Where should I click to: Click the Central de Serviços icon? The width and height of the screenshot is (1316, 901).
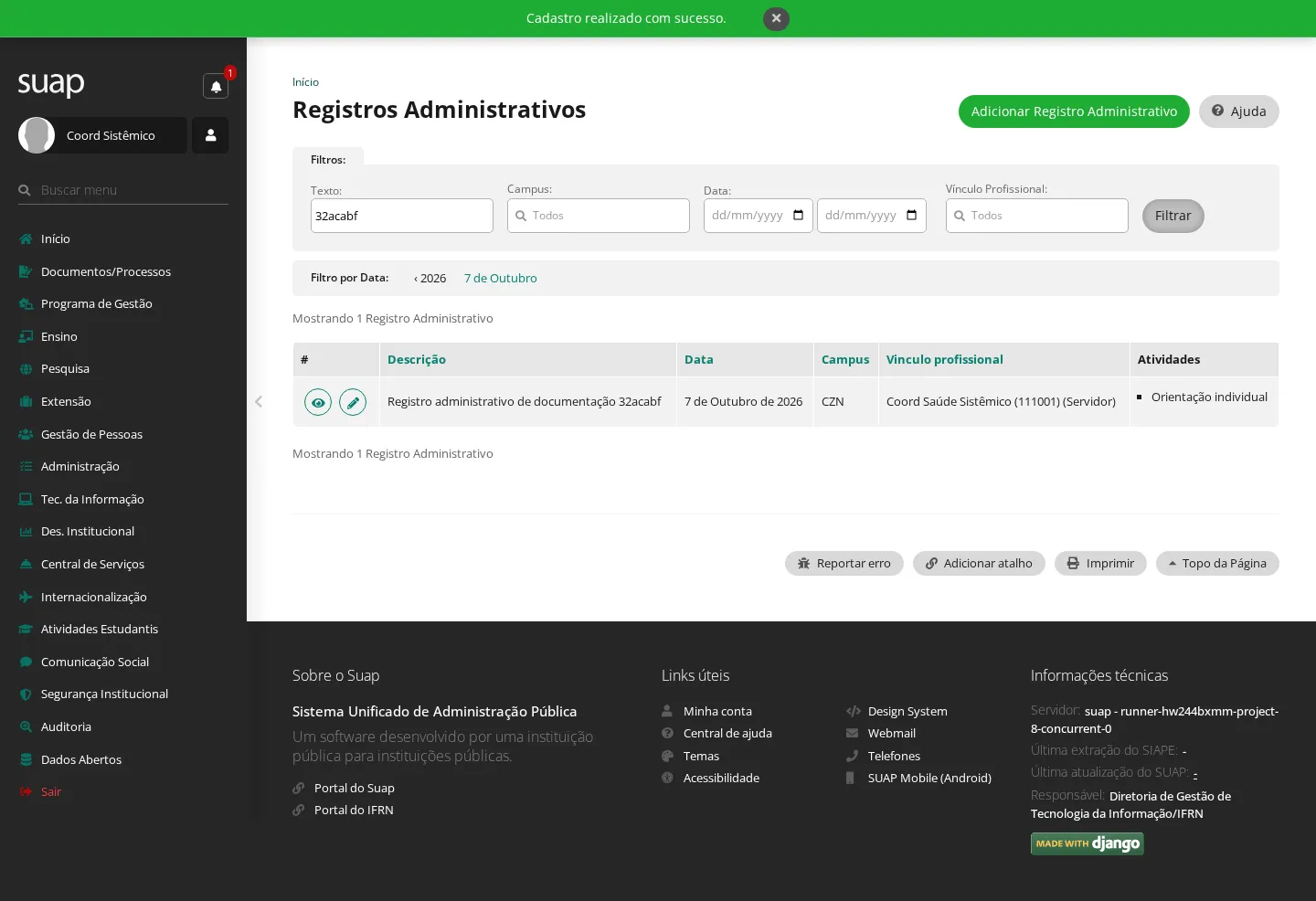(26, 564)
